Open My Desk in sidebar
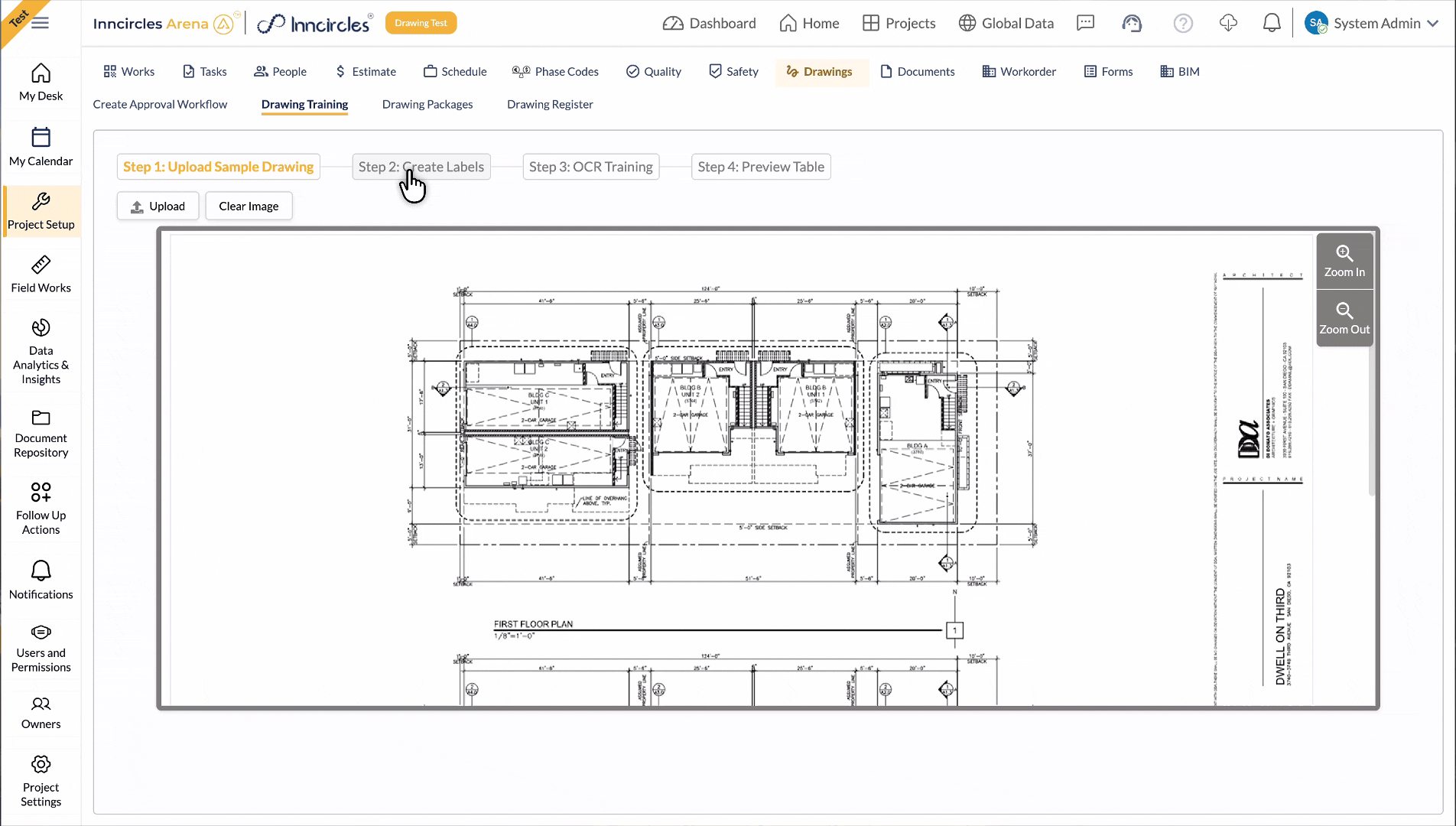Viewport: 1456px width, 826px height. (41, 83)
